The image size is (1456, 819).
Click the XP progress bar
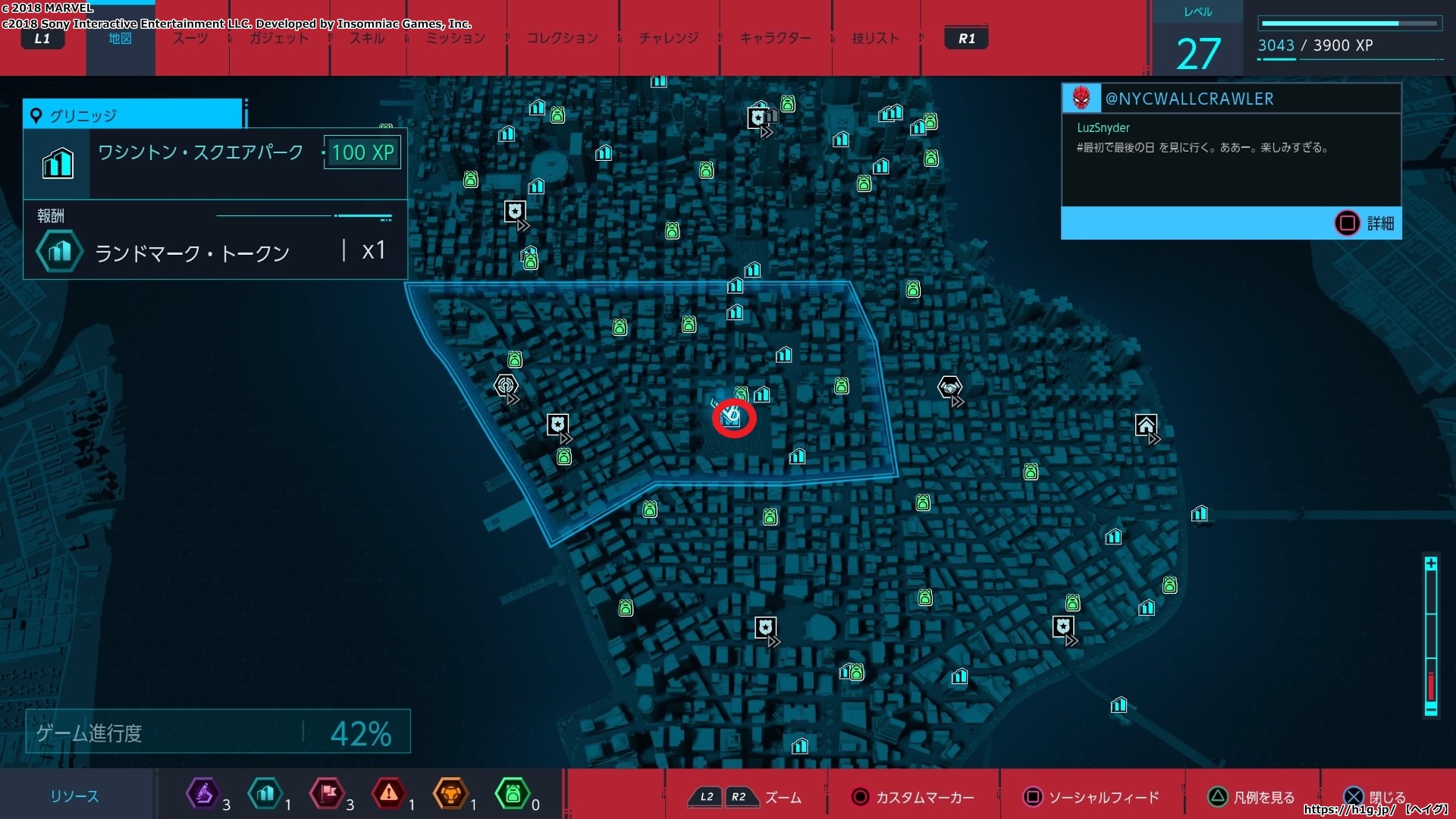(x=1350, y=24)
